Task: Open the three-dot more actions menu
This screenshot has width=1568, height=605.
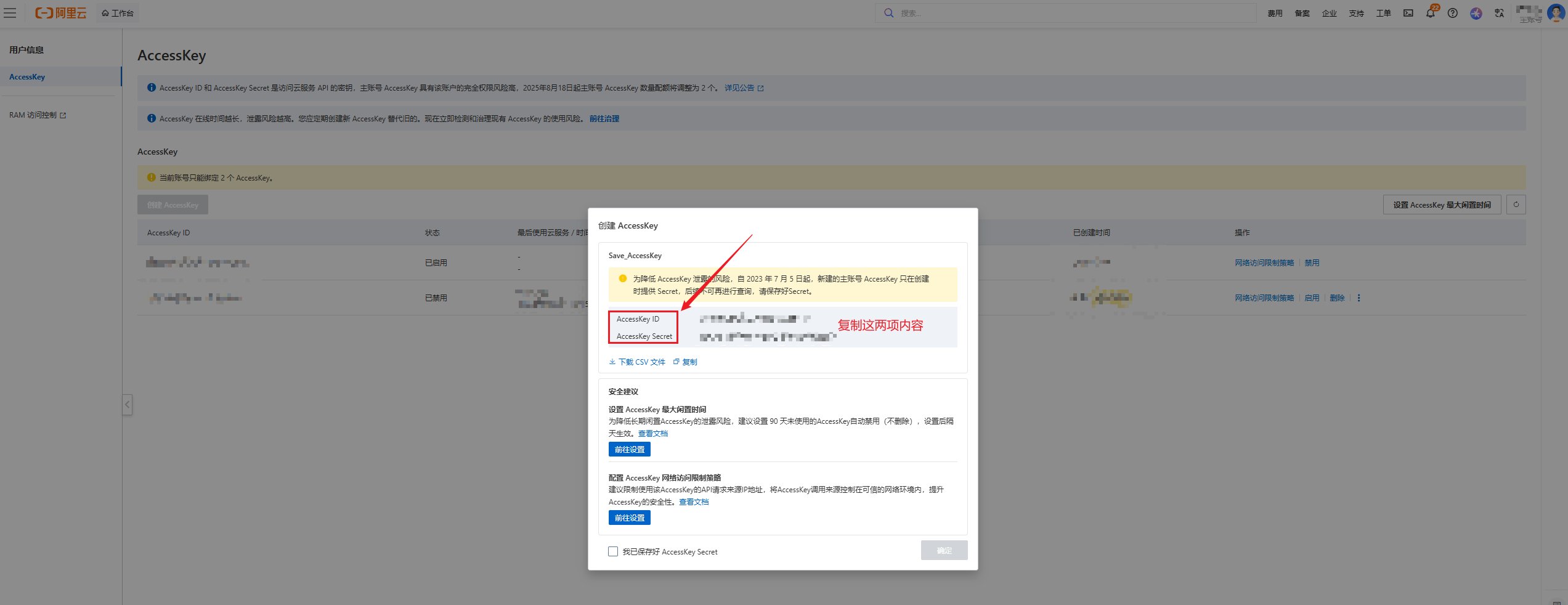Action: click(x=1359, y=298)
